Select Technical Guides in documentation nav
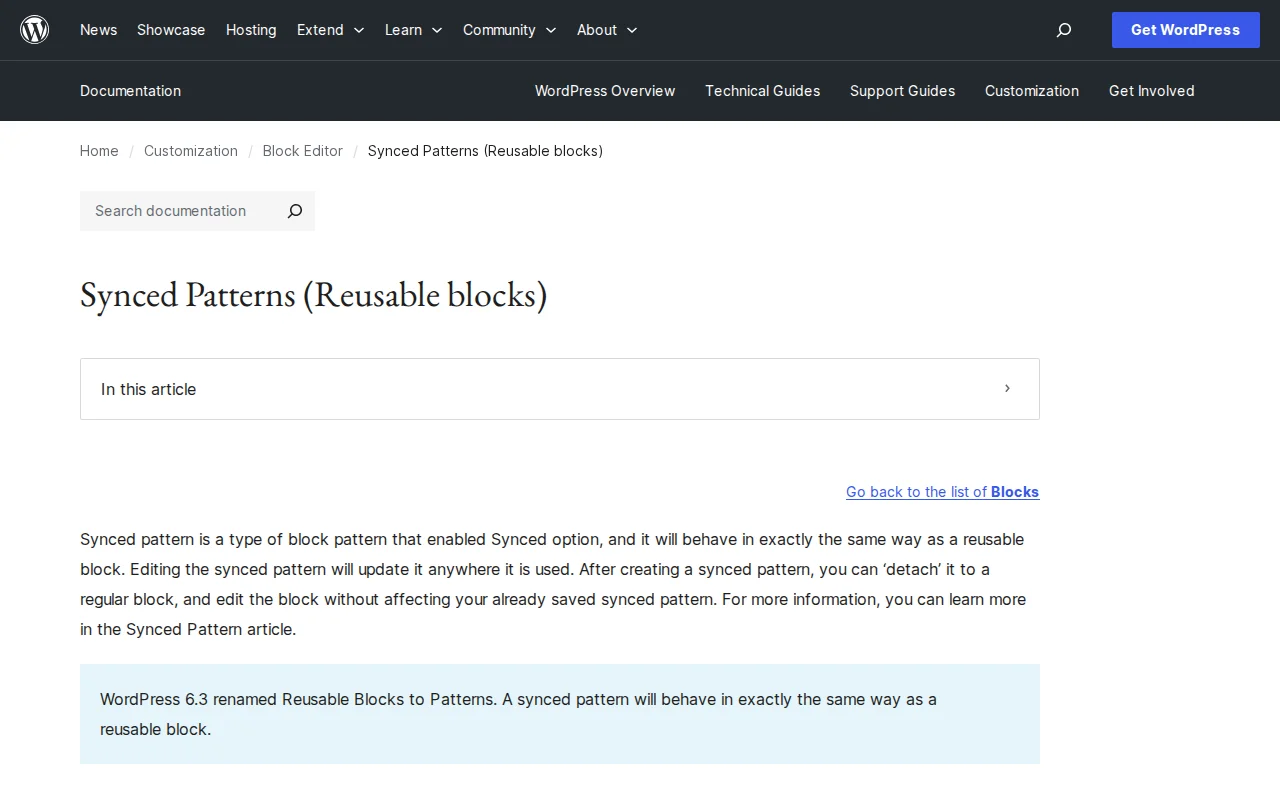 coord(762,91)
